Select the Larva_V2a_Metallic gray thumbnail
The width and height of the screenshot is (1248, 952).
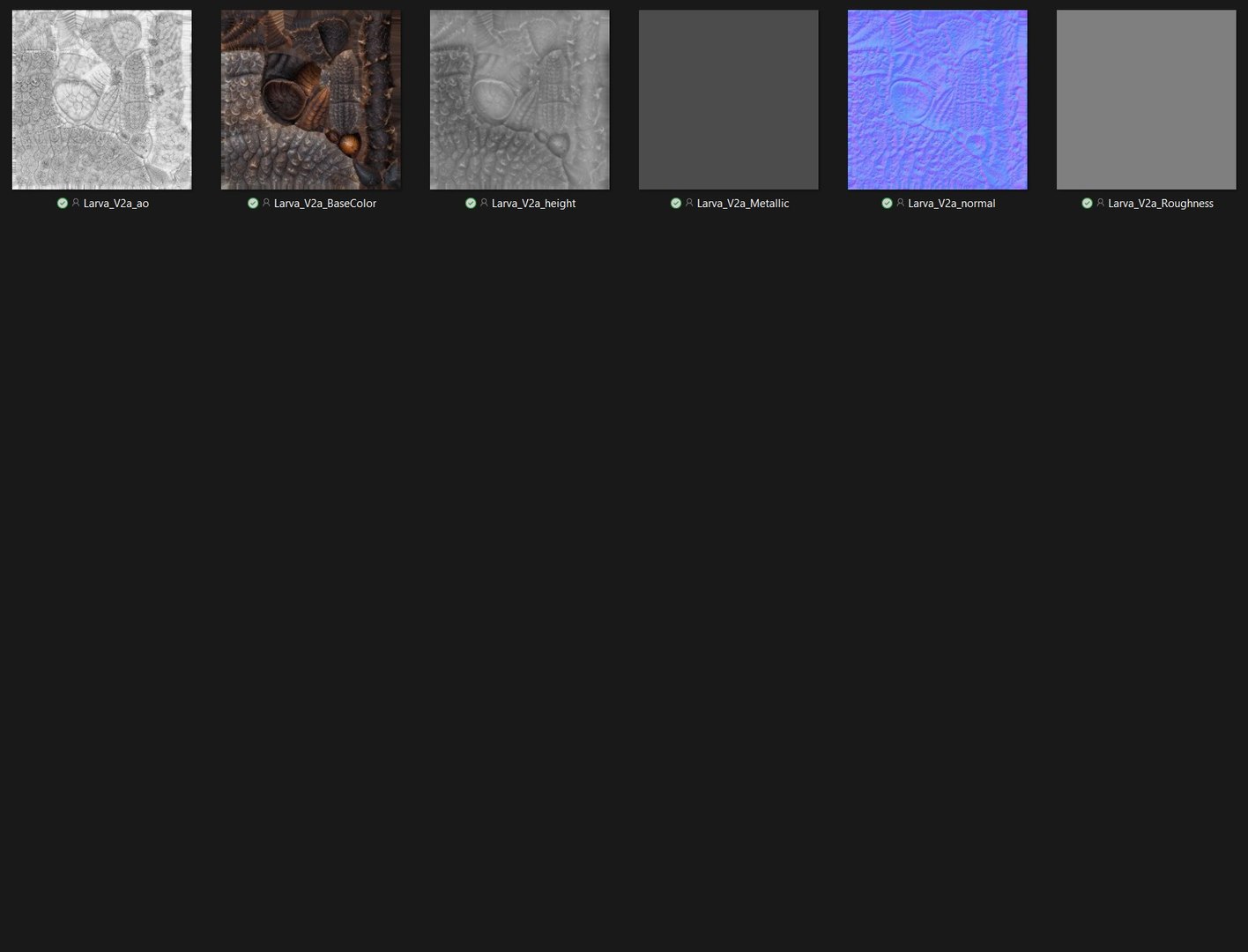(728, 100)
